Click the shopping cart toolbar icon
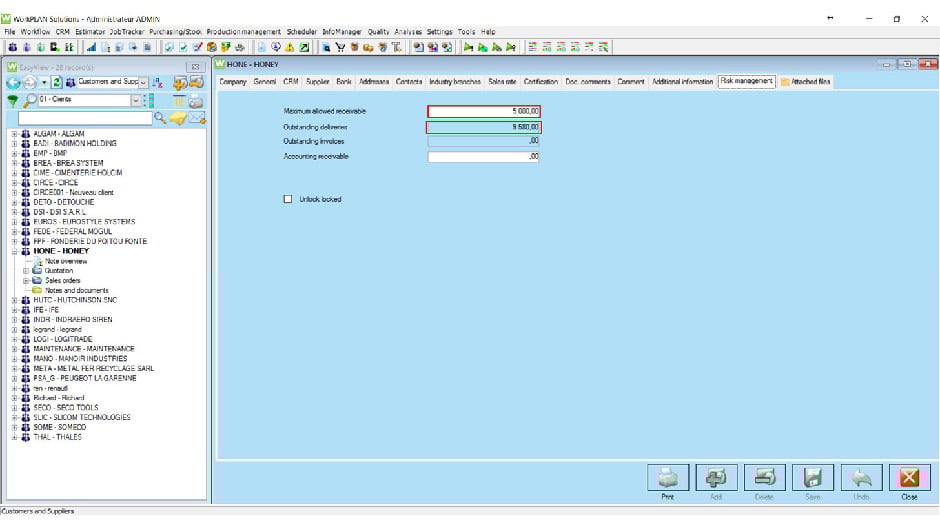 point(341,47)
